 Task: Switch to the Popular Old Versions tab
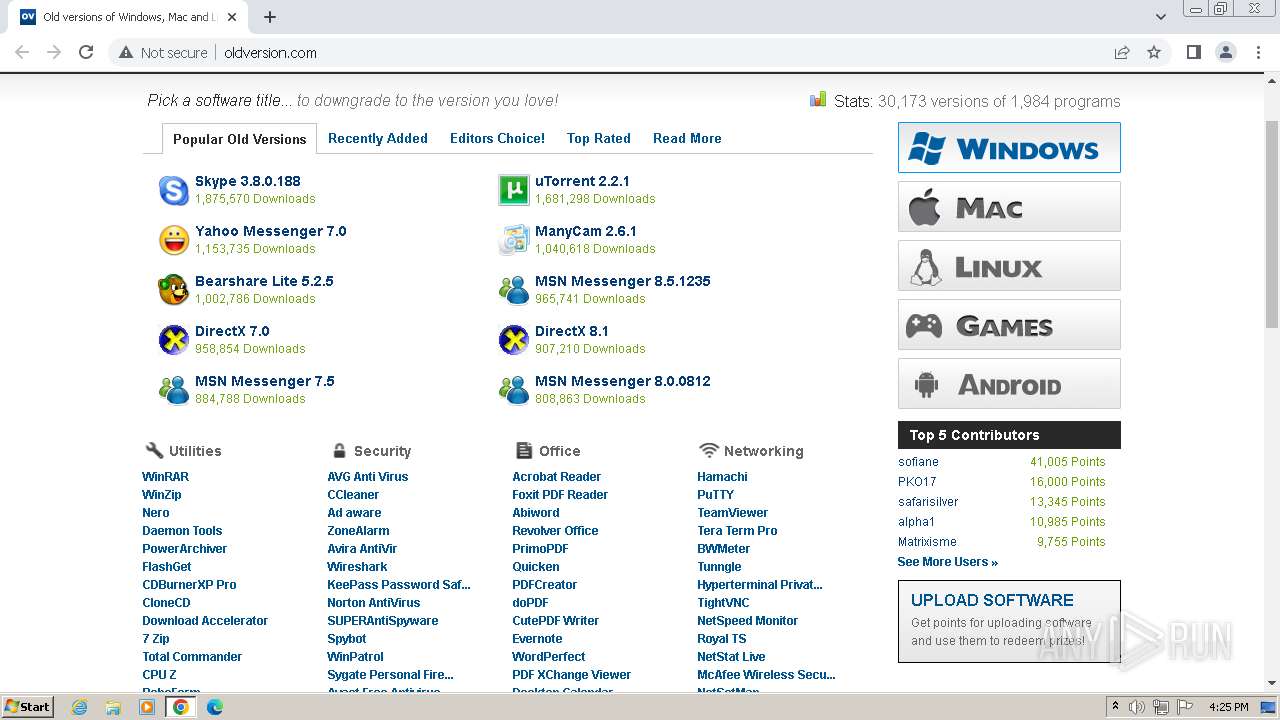tap(240, 139)
